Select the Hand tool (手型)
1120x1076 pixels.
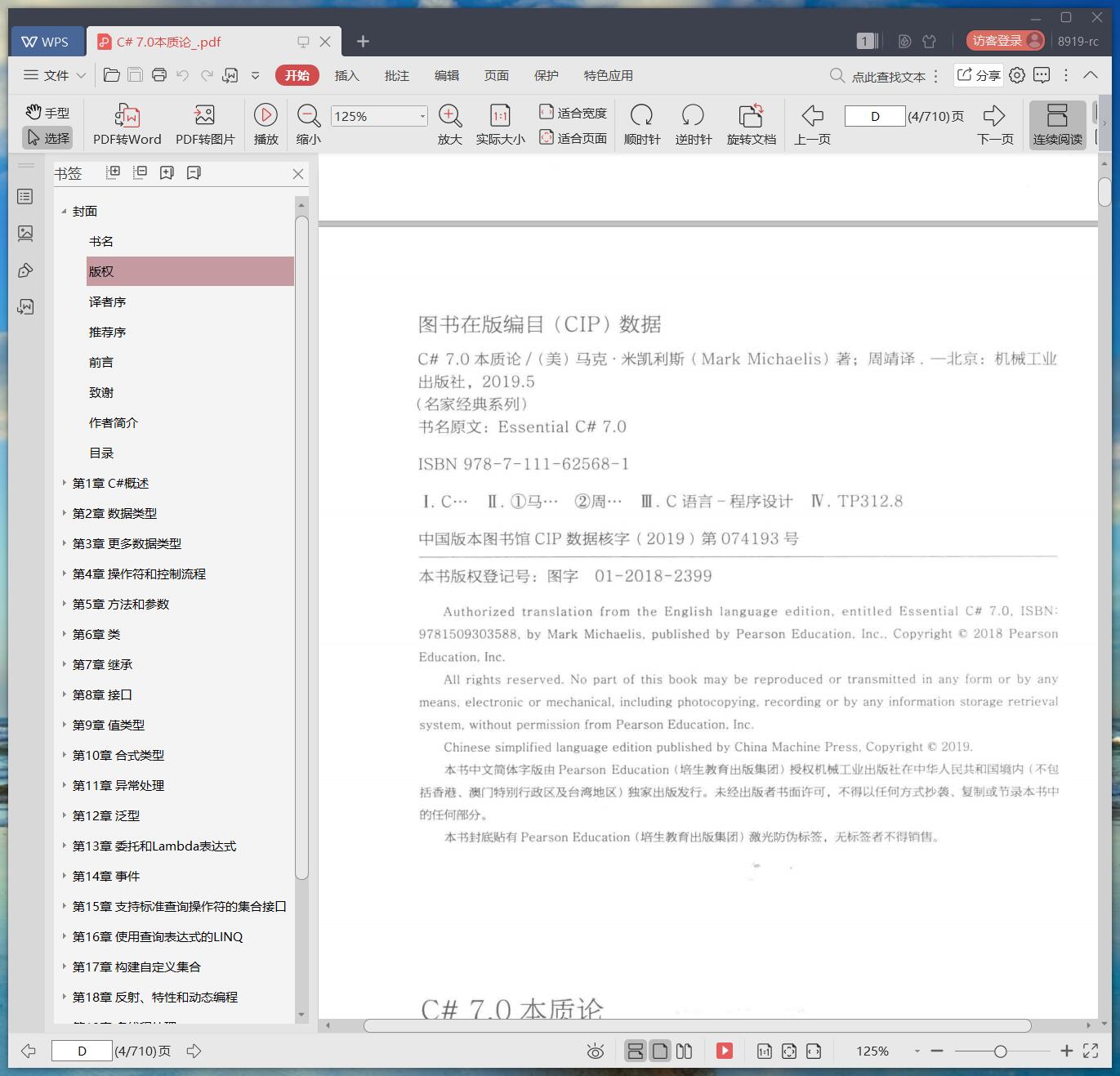(x=47, y=113)
